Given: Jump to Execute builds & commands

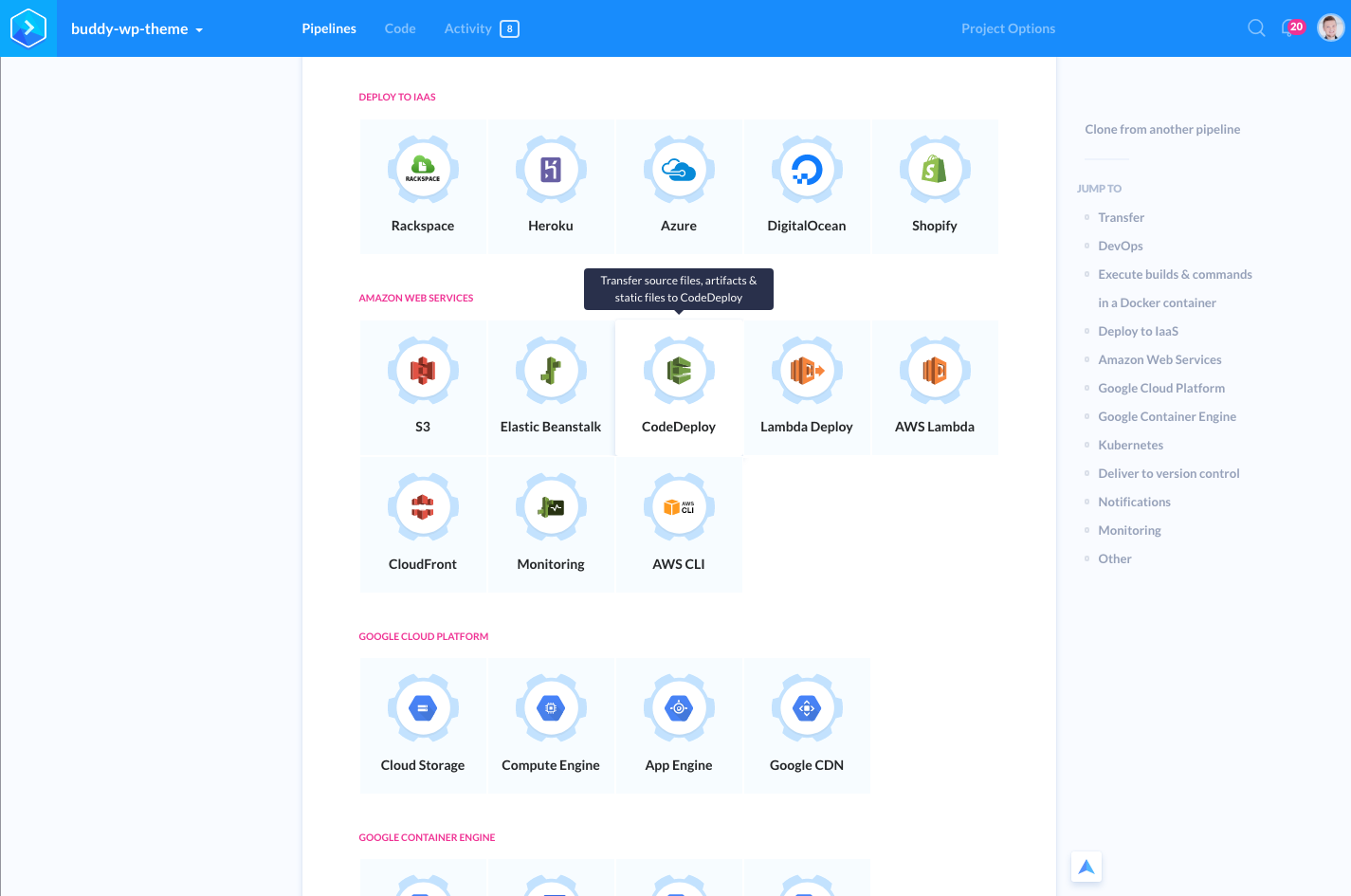Looking at the screenshot, I should pyautogui.click(x=1175, y=288).
